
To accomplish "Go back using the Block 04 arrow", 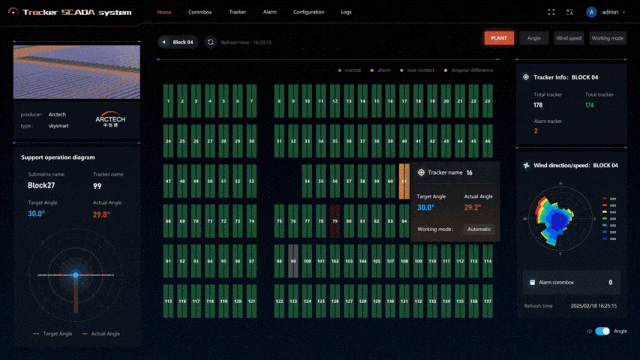I will pyautogui.click(x=164, y=42).
